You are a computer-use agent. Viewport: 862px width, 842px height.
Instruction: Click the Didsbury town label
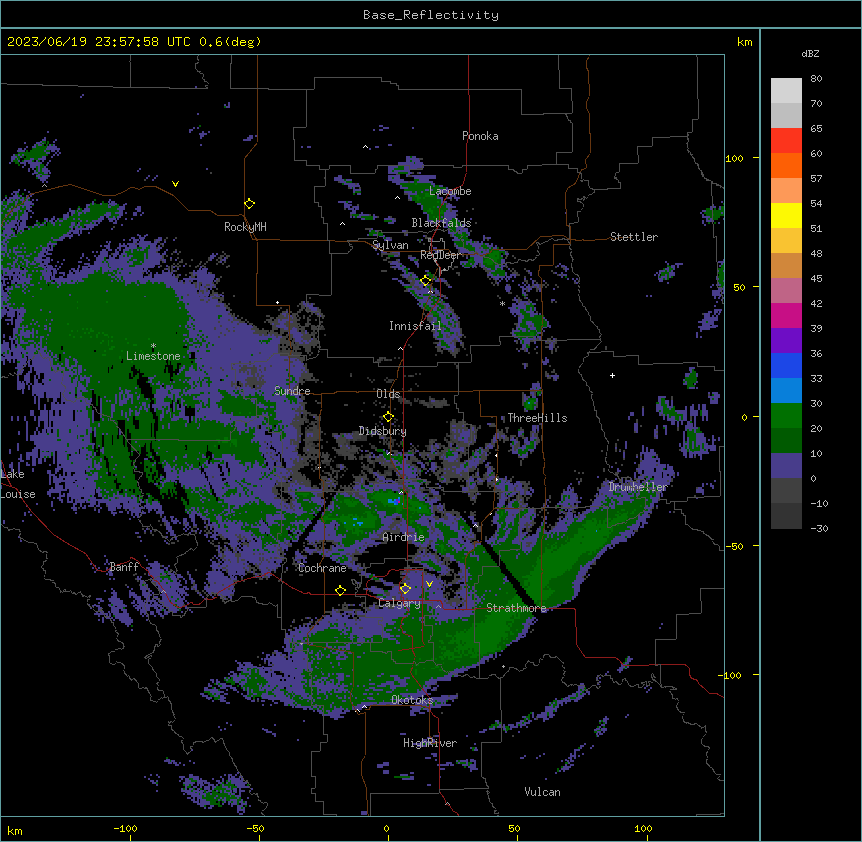point(383,431)
